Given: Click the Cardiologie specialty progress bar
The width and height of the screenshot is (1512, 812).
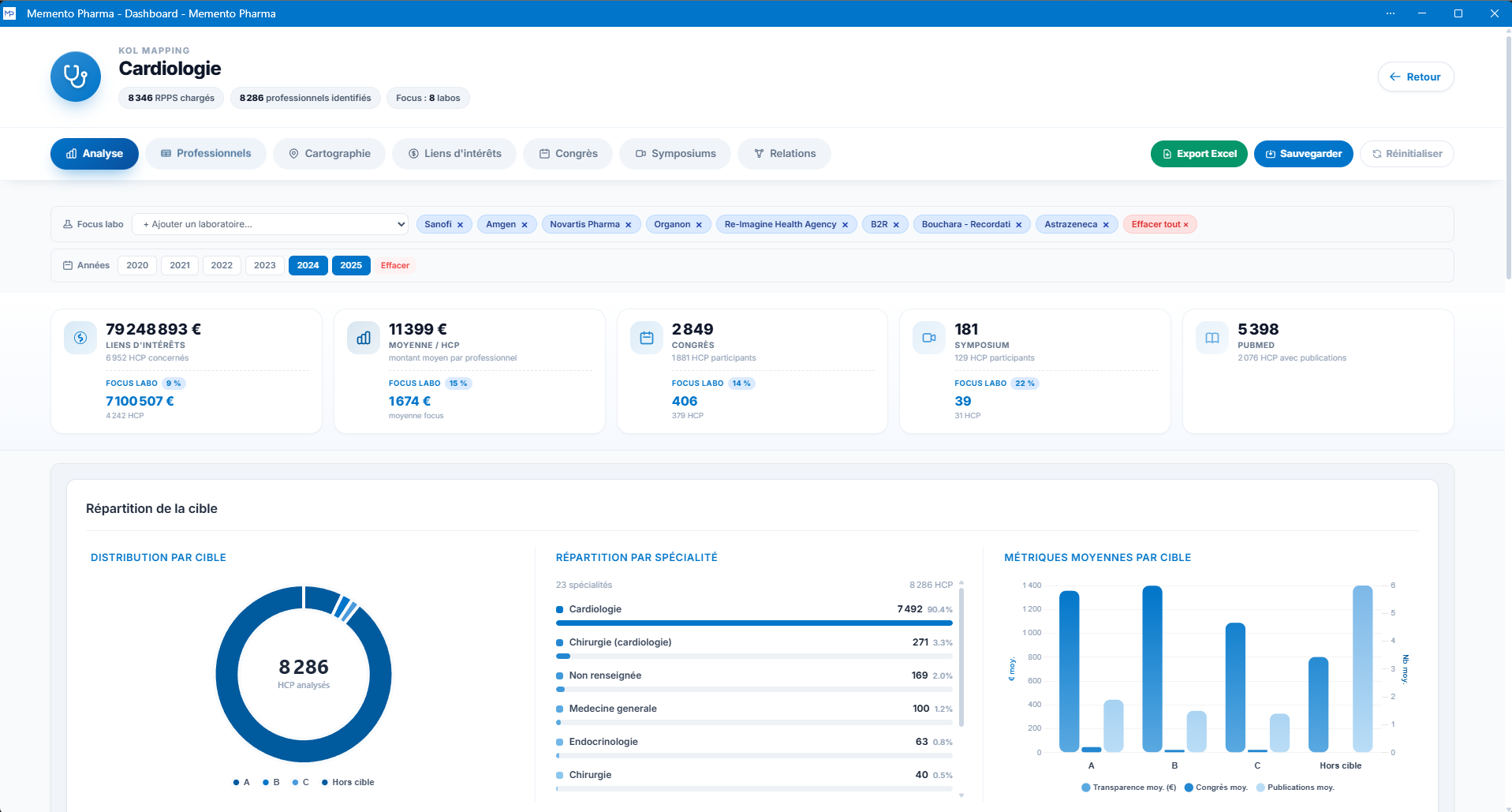Looking at the screenshot, I should coord(754,623).
